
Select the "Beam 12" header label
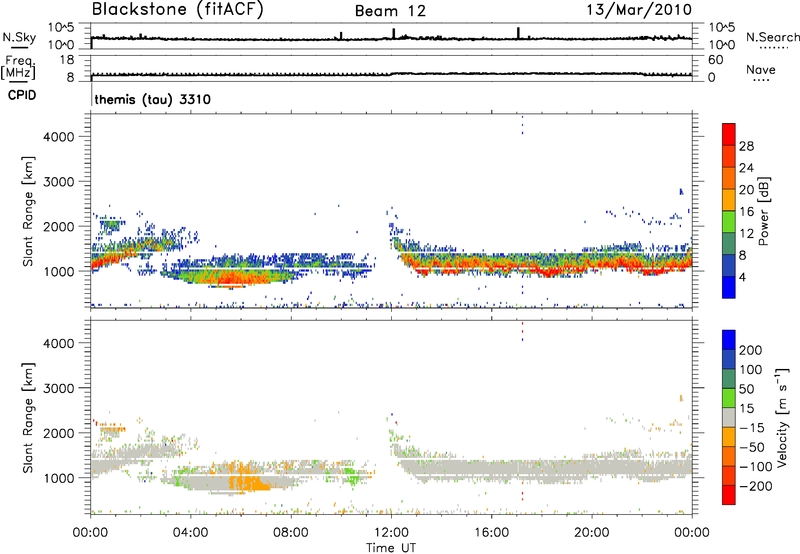tap(390, 11)
